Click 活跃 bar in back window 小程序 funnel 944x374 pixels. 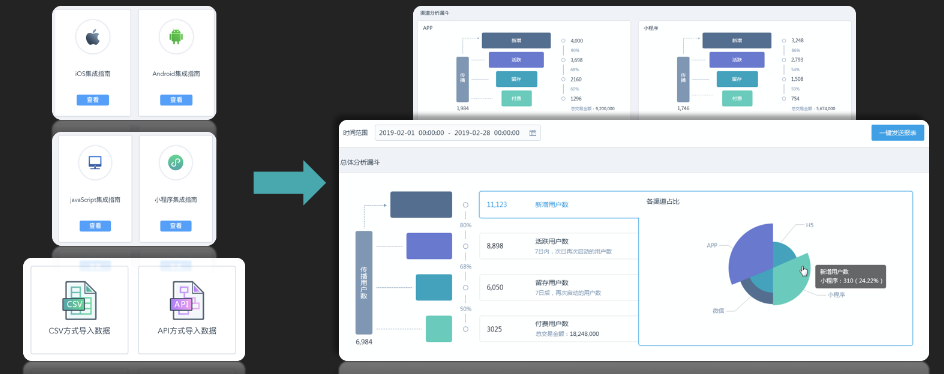coord(736,60)
